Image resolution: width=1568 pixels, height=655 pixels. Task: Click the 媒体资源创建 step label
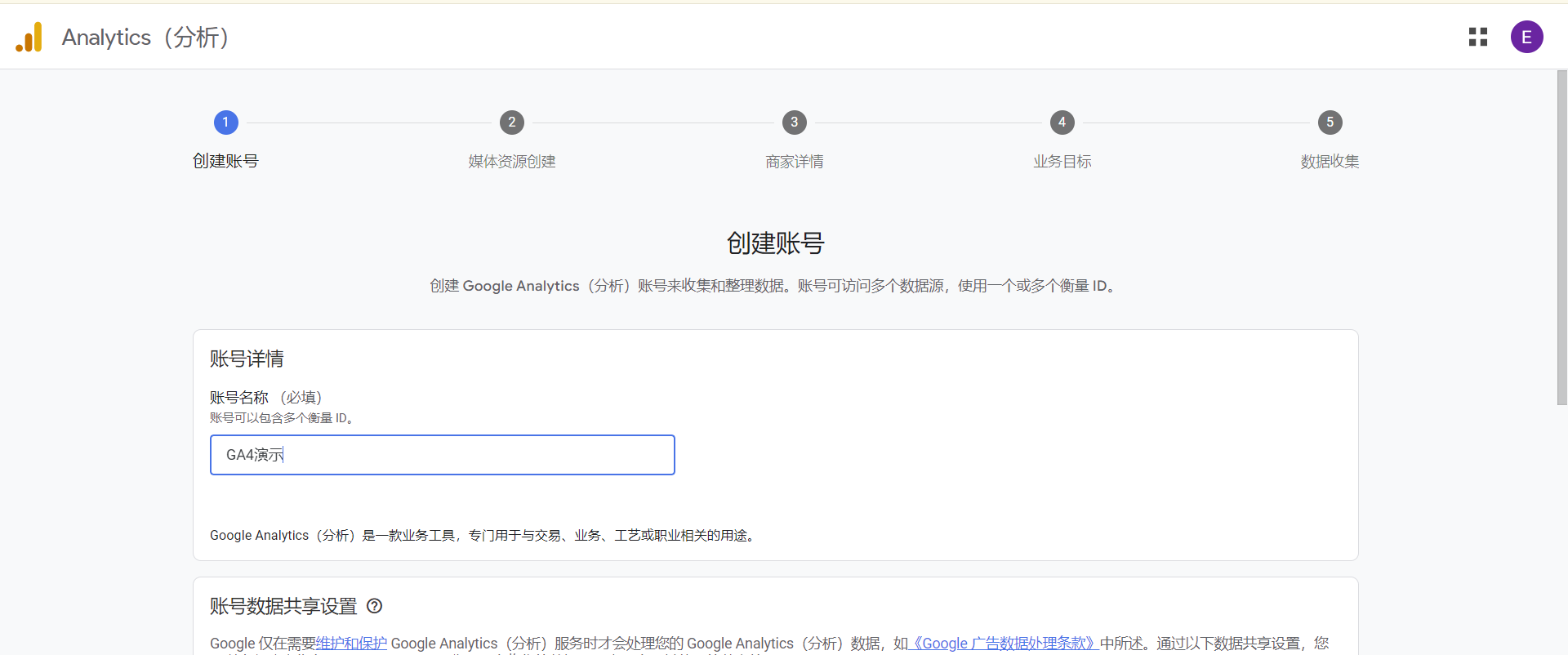512,162
